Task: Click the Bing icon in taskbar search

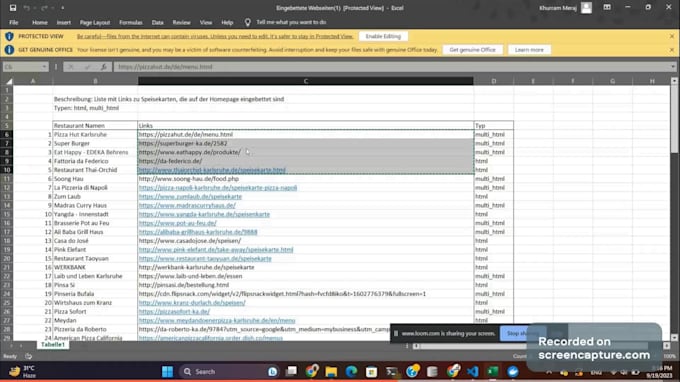Action: (272, 372)
